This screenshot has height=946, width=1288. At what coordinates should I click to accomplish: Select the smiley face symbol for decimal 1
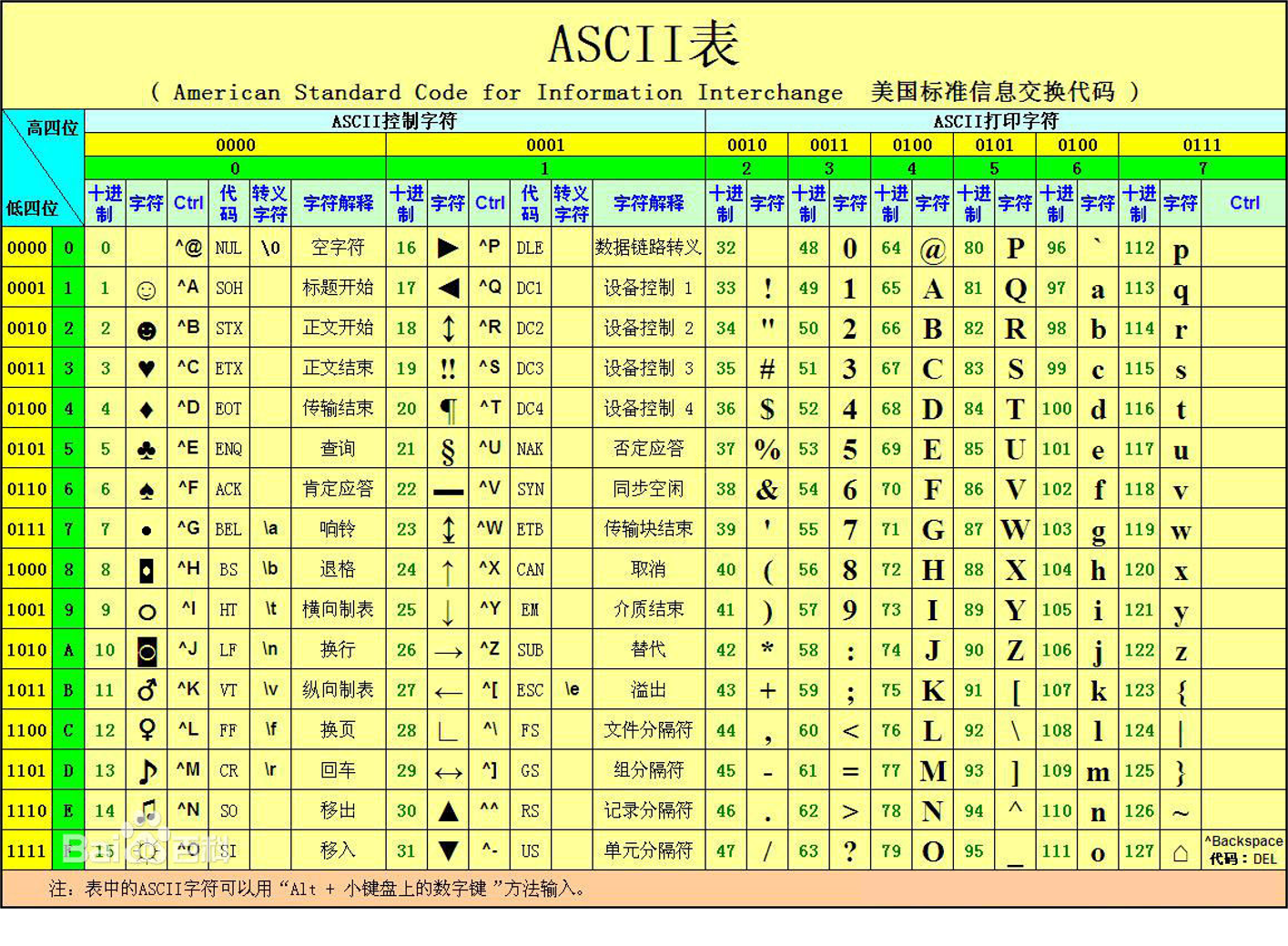146,288
